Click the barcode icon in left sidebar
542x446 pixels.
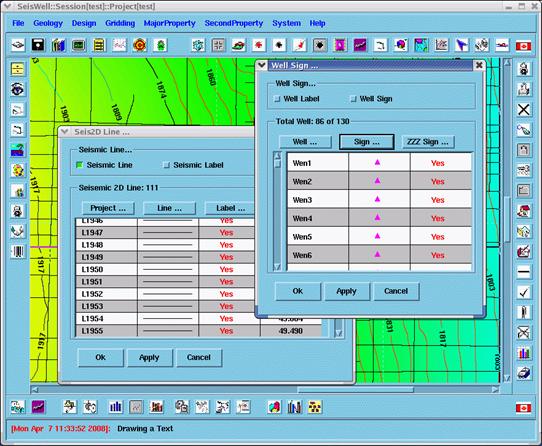(x=18, y=251)
